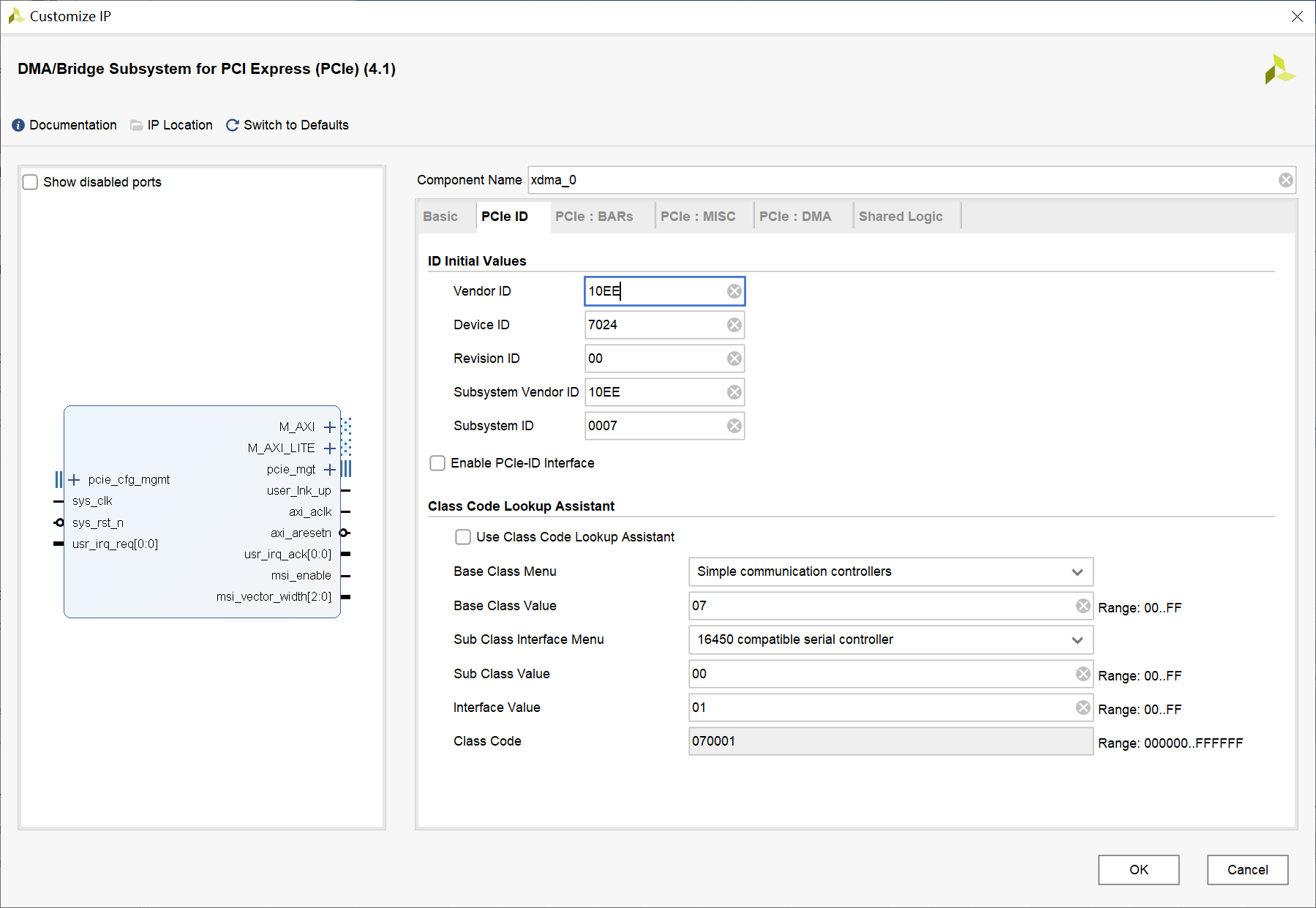The height and width of the screenshot is (908, 1316).
Task: Expand the M_AXI_LITE interface port
Action: click(x=330, y=448)
